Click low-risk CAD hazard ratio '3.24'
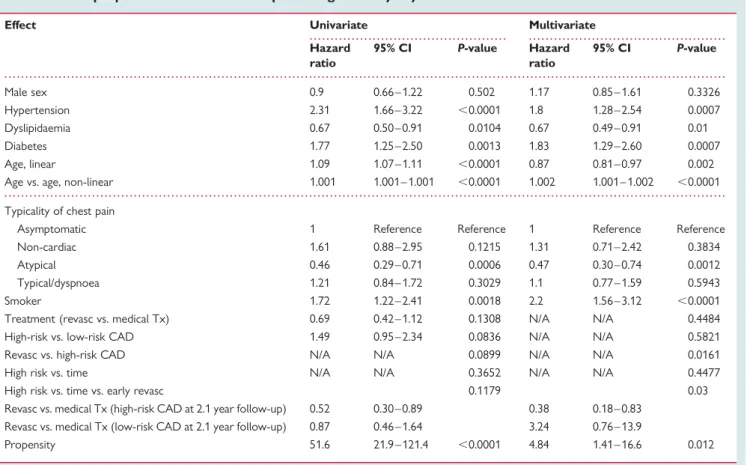The height and width of the screenshot is (465, 750). pyautogui.click(x=539, y=427)
